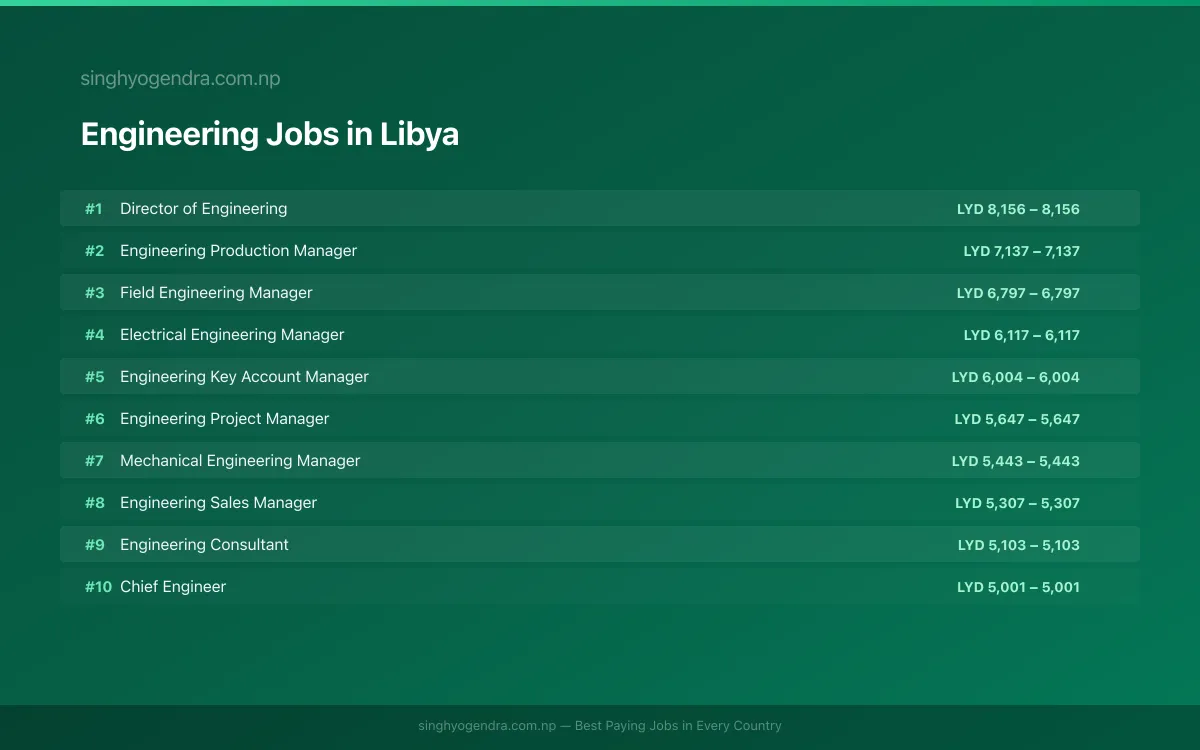The width and height of the screenshot is (1200, 750).
Task: Click the salary 'LYD 5,001 – 5,001'
Action: tap(1018, 587)
